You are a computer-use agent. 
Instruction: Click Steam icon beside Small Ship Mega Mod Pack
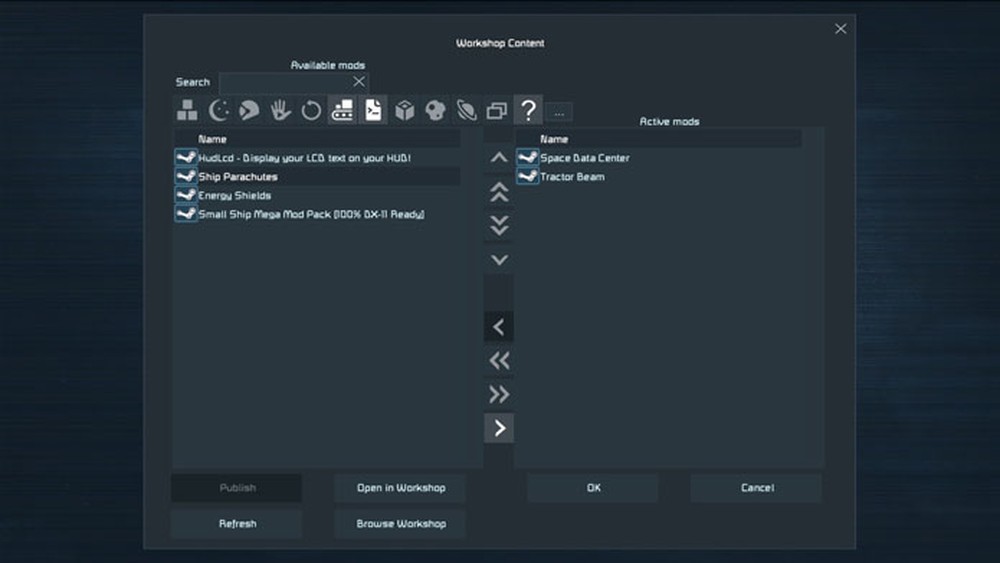(x=186, y=214)
